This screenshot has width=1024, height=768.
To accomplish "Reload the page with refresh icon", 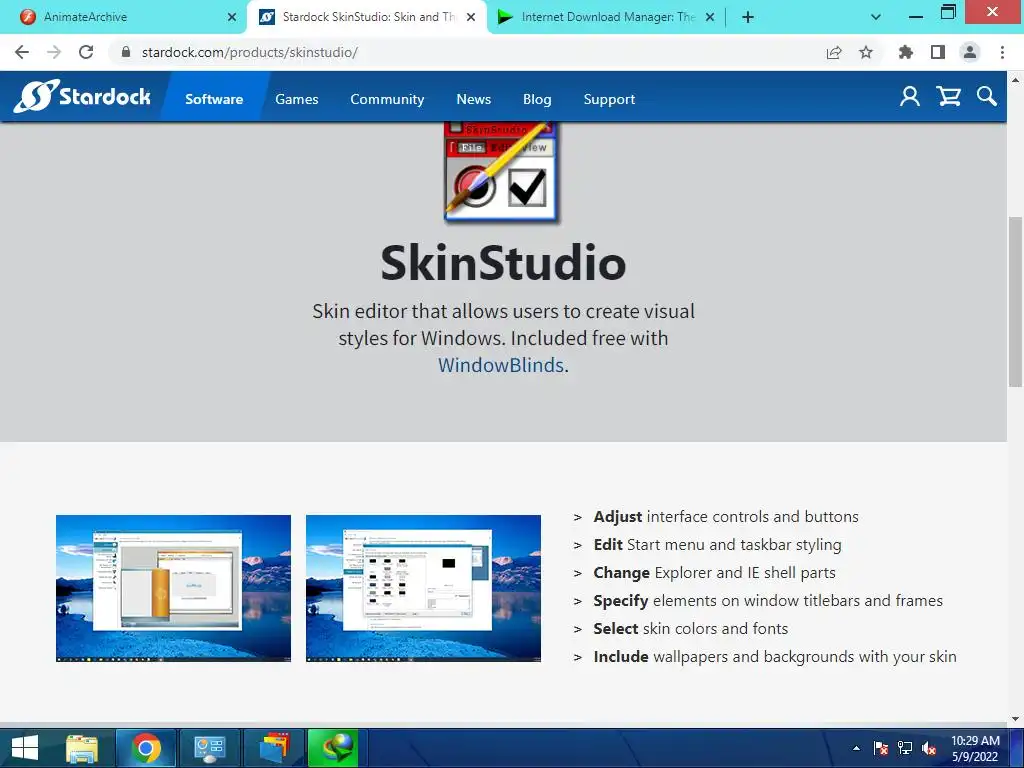I will coord(86,52).
